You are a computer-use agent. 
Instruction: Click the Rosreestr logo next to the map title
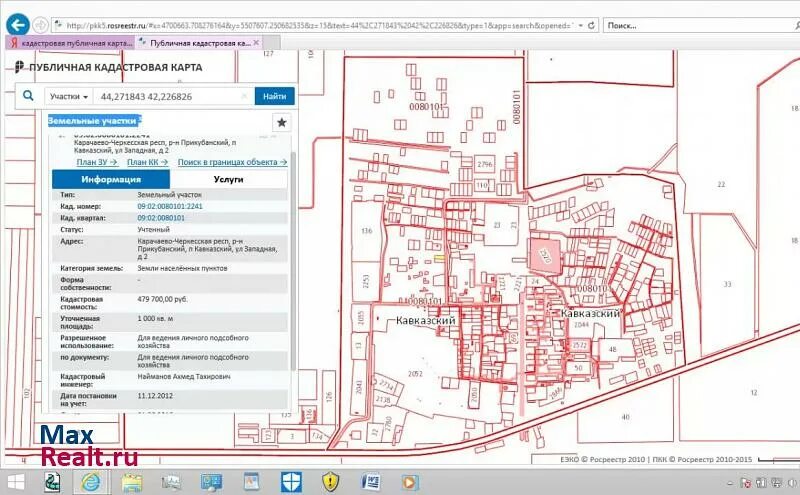coord(19,67)
